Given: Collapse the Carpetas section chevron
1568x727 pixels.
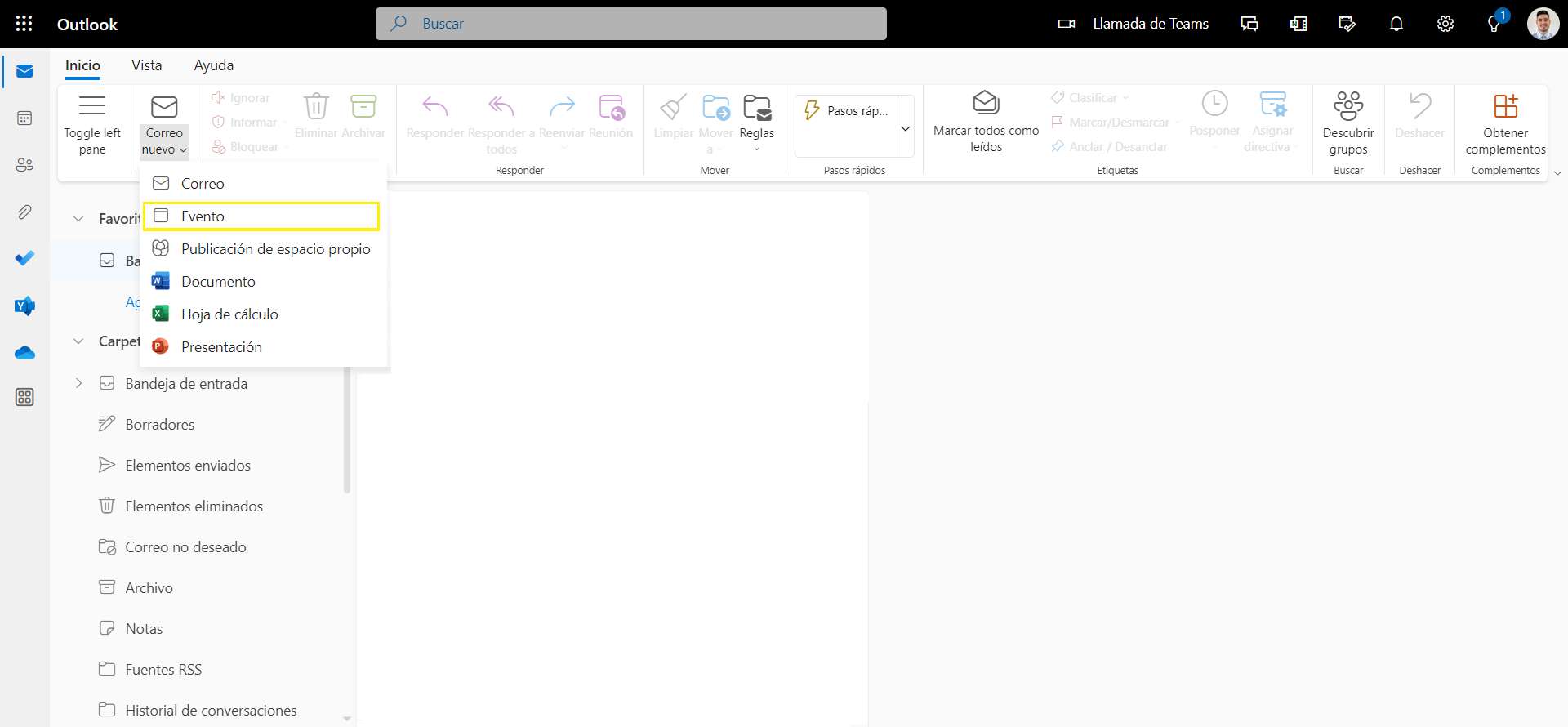Looking at the screenshot, I should click(x=78, y=341).
